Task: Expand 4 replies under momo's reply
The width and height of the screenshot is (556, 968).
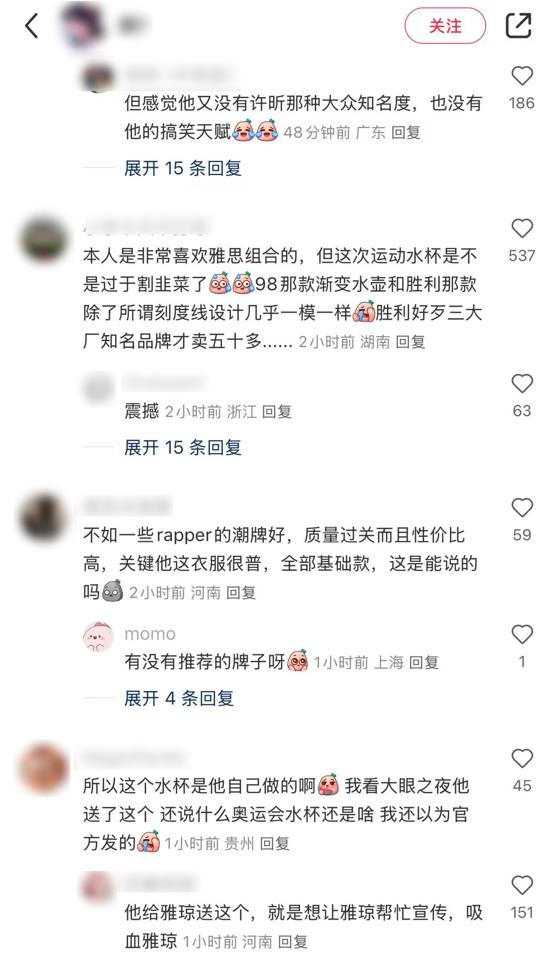Action: tap(179, 698)
